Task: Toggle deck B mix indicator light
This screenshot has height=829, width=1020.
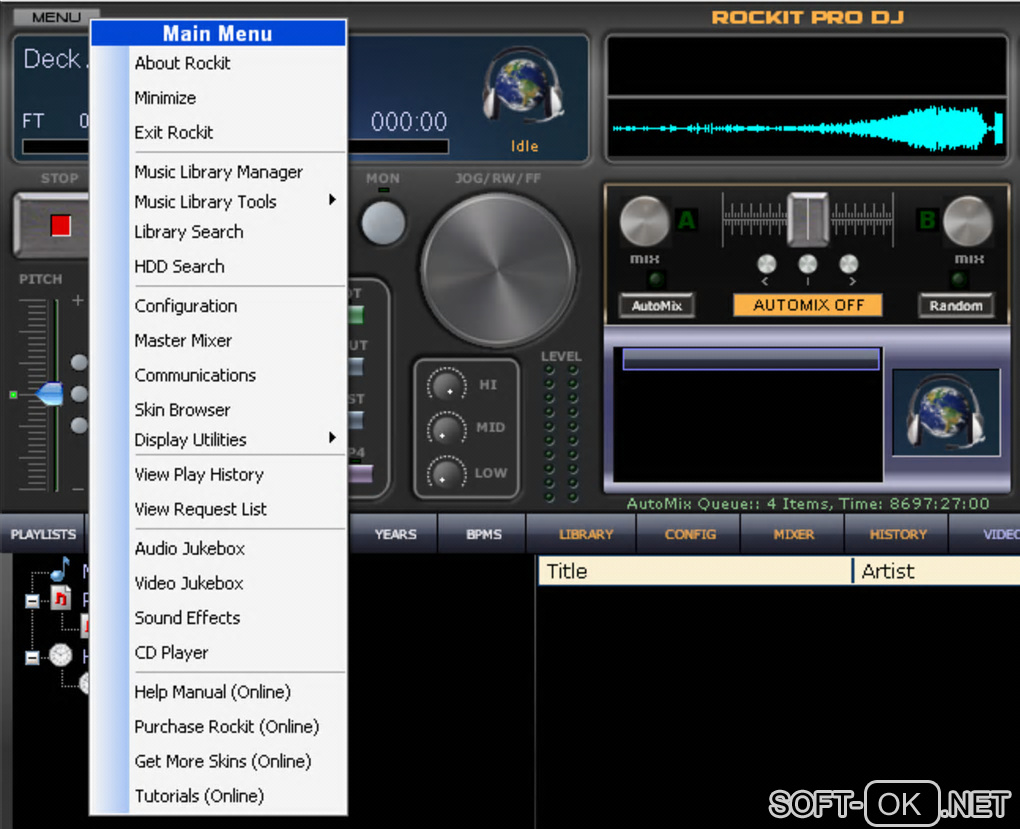Action: [x=958, y=280]
